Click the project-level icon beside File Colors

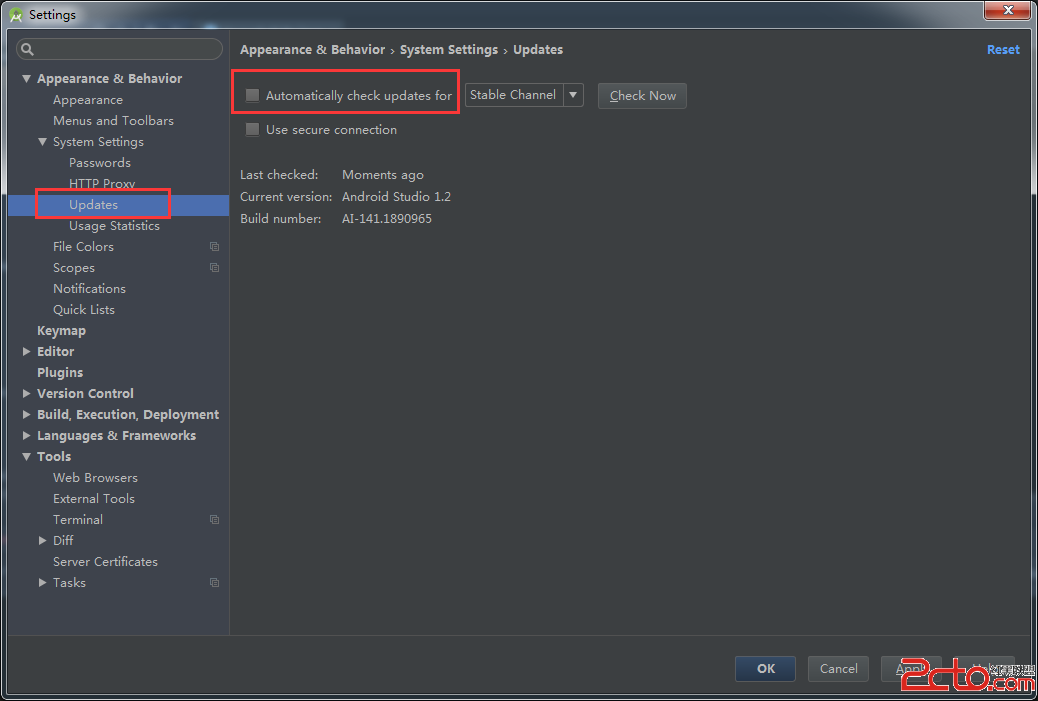click(x=214, y=246)
